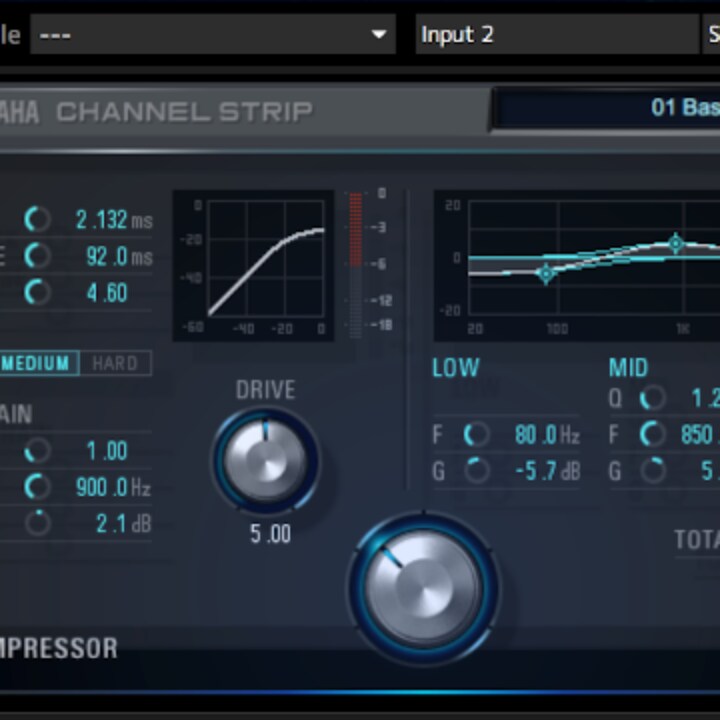Click the MID frequency knob beside 850
The image size is (720, 720).
pyautogui.click(x=652, y=435)
